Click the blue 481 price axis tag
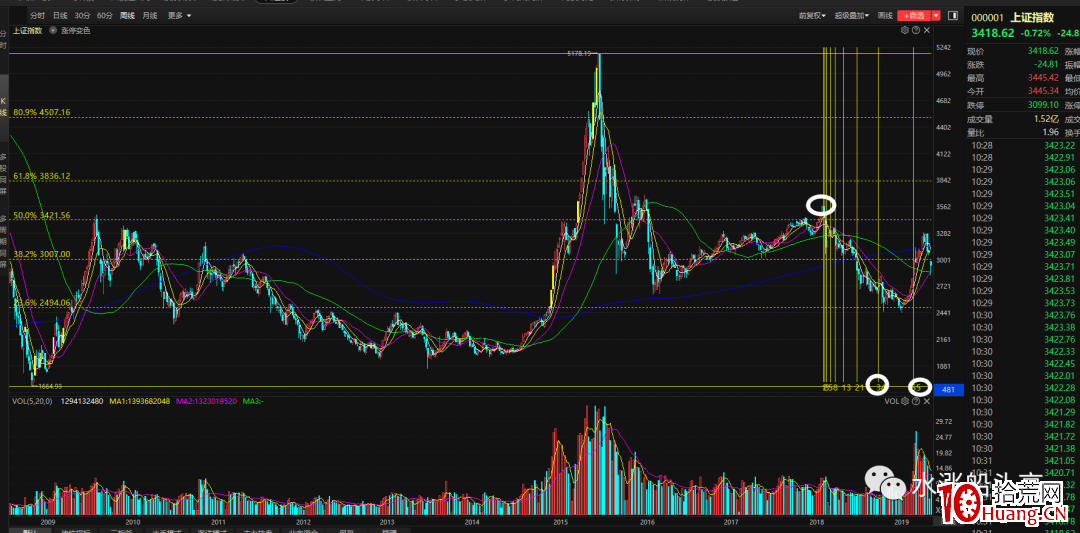 [x=948, y=390]
